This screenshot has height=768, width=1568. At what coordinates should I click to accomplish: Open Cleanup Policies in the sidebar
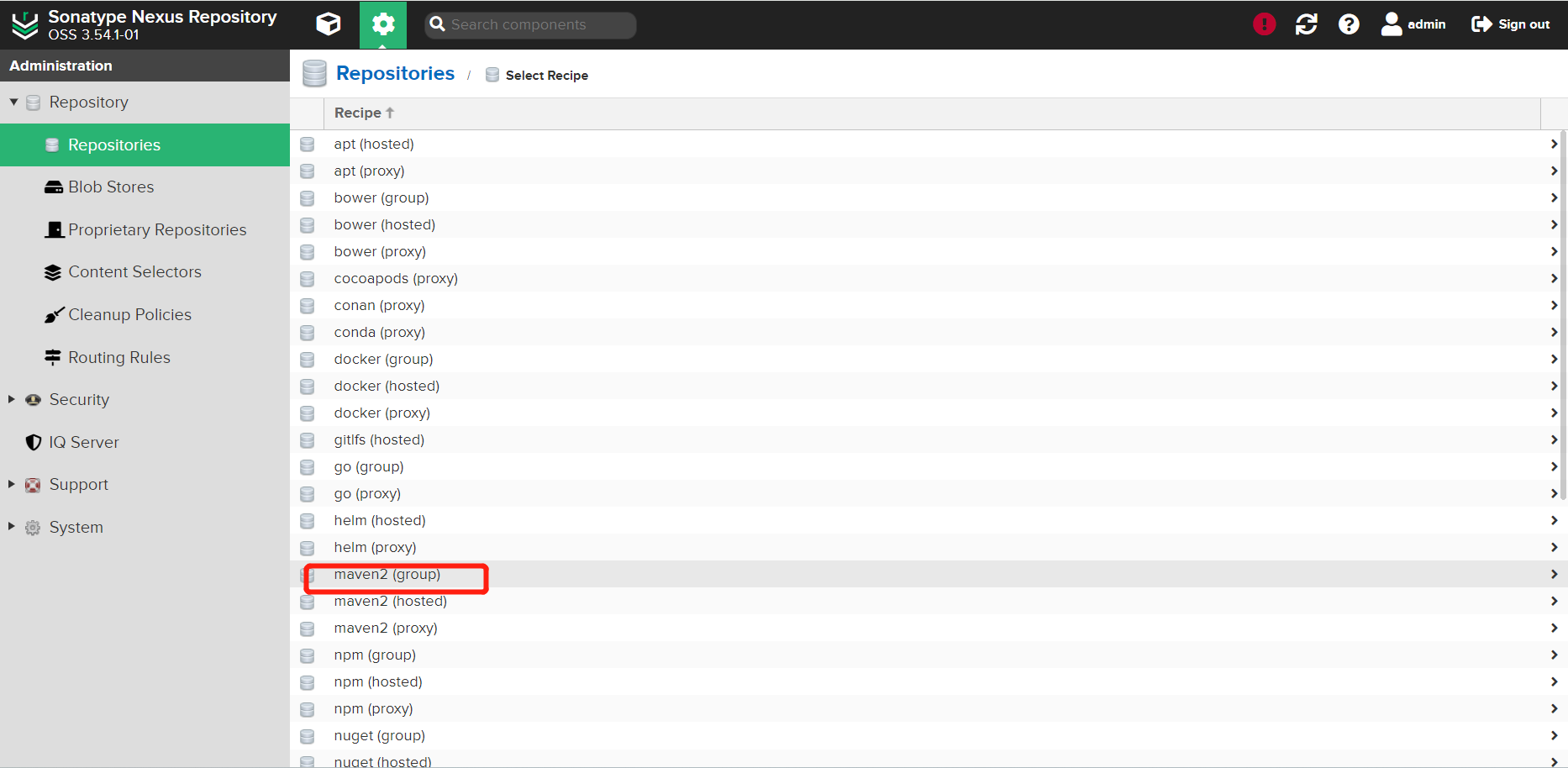[x=145, y=314]
